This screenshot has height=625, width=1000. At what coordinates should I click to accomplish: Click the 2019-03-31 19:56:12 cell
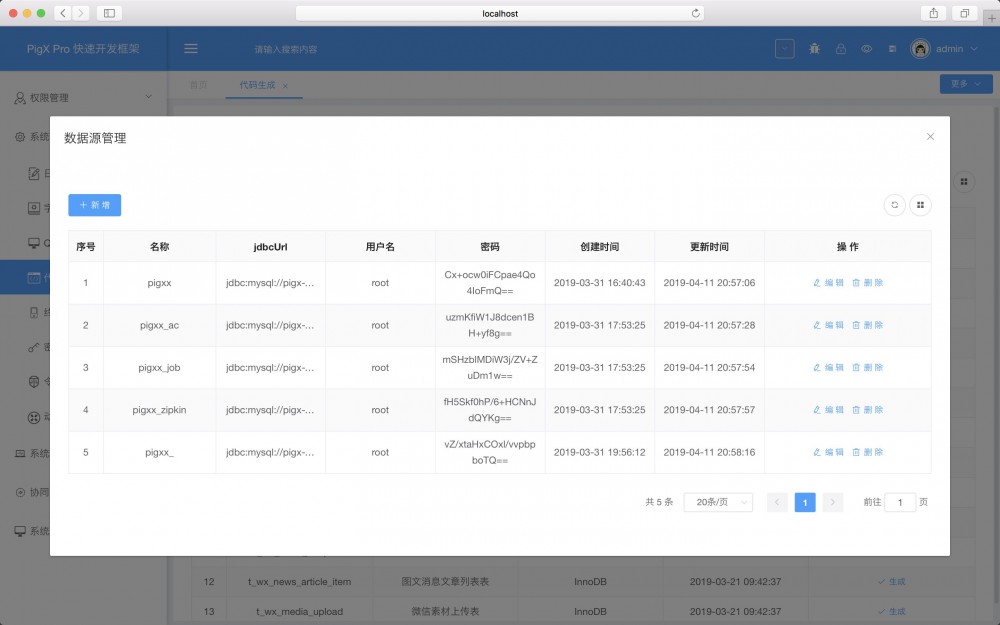coord(599,452)
